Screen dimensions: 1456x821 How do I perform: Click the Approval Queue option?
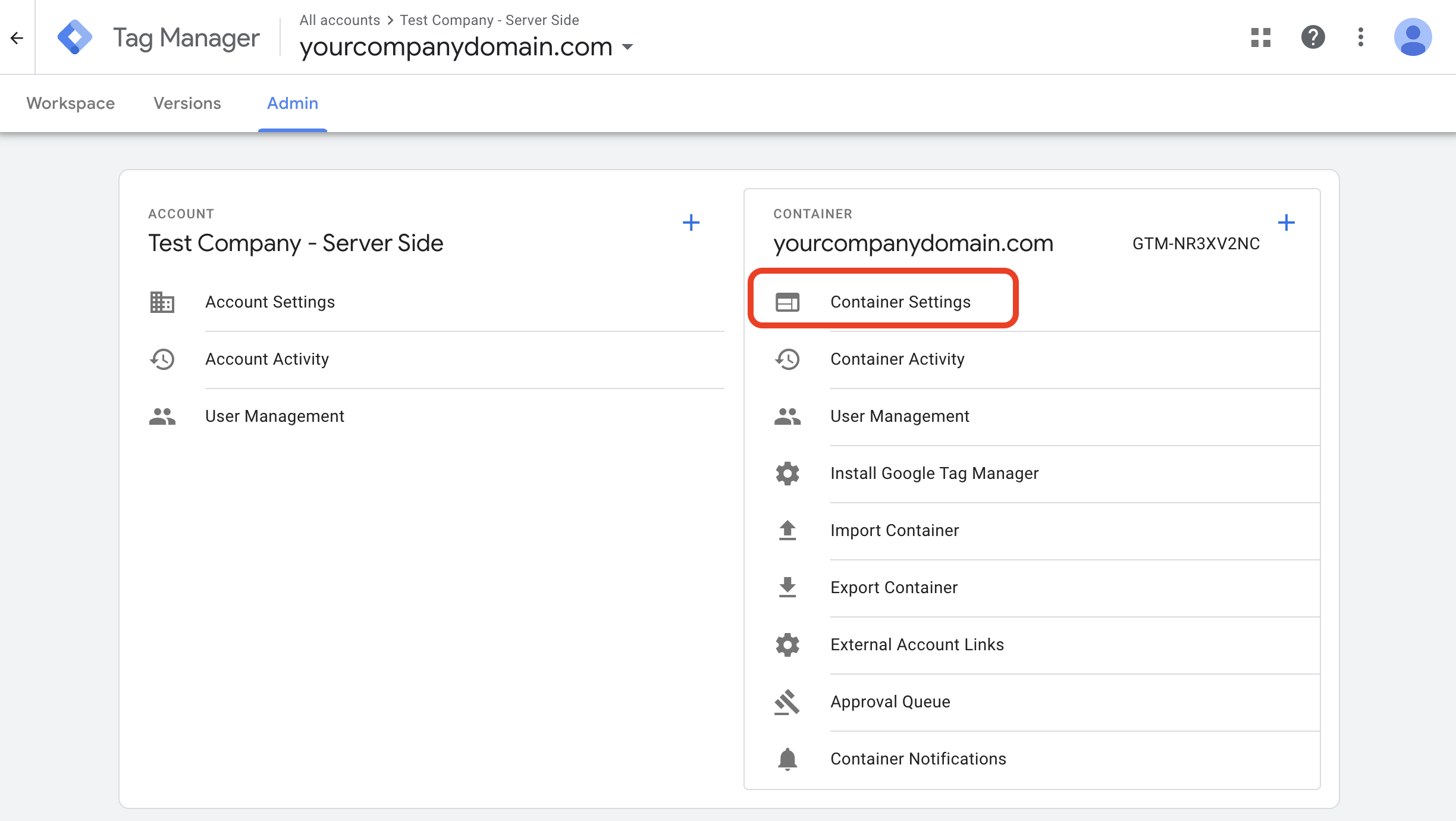pyautogui.click(x=889, y=701)
